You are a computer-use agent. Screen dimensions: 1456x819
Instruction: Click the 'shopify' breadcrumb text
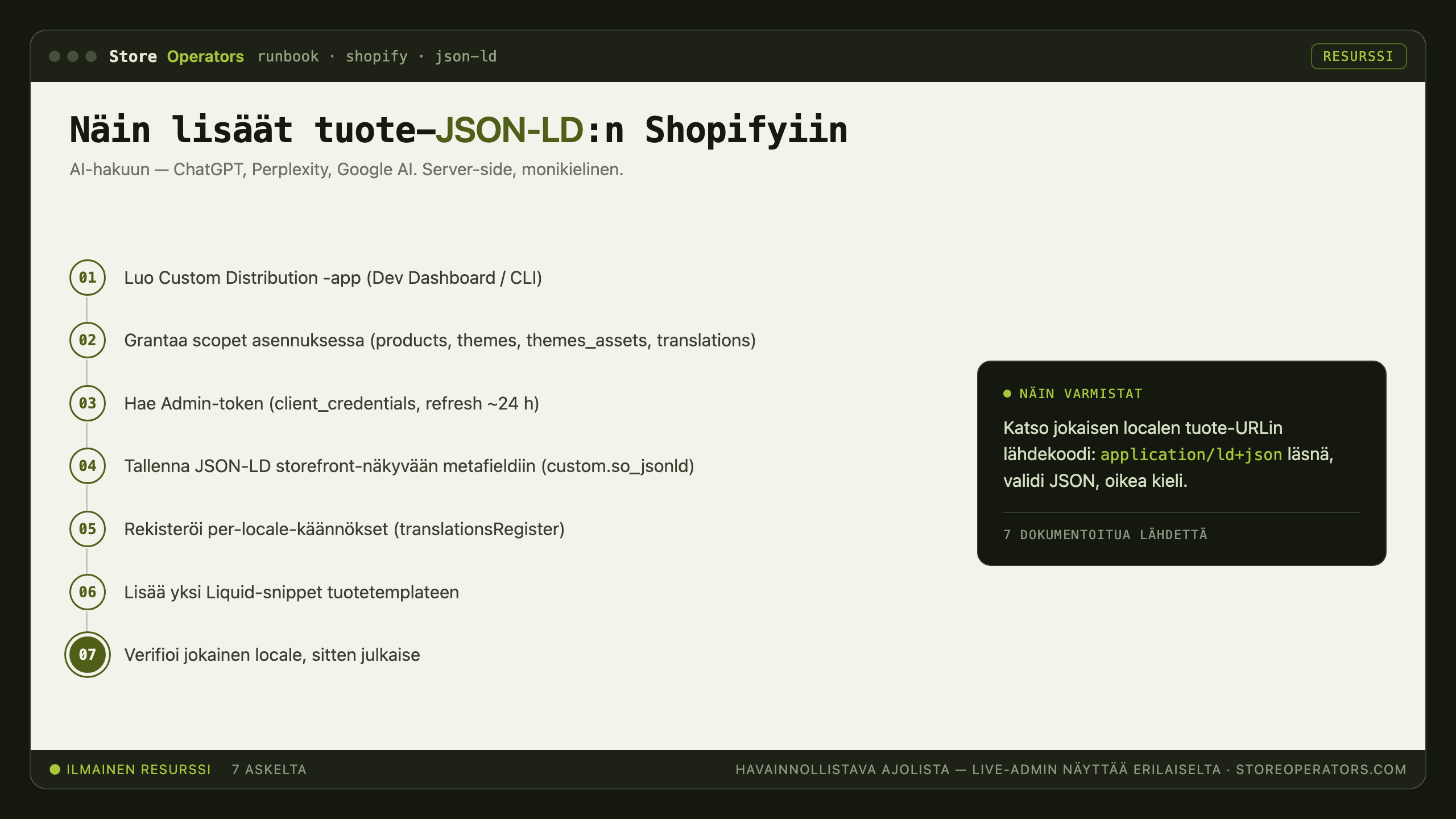click(x=377, y=56)
